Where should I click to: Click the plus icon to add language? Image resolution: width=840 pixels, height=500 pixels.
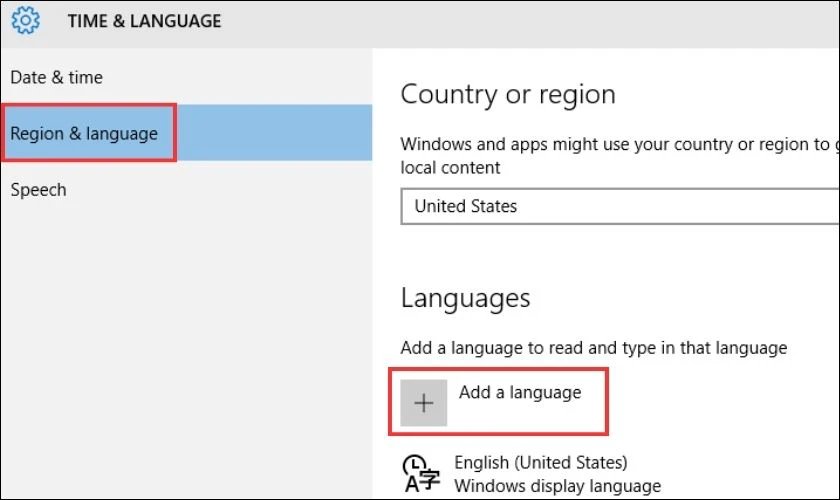pyautogui.click(x=424, y=403)
